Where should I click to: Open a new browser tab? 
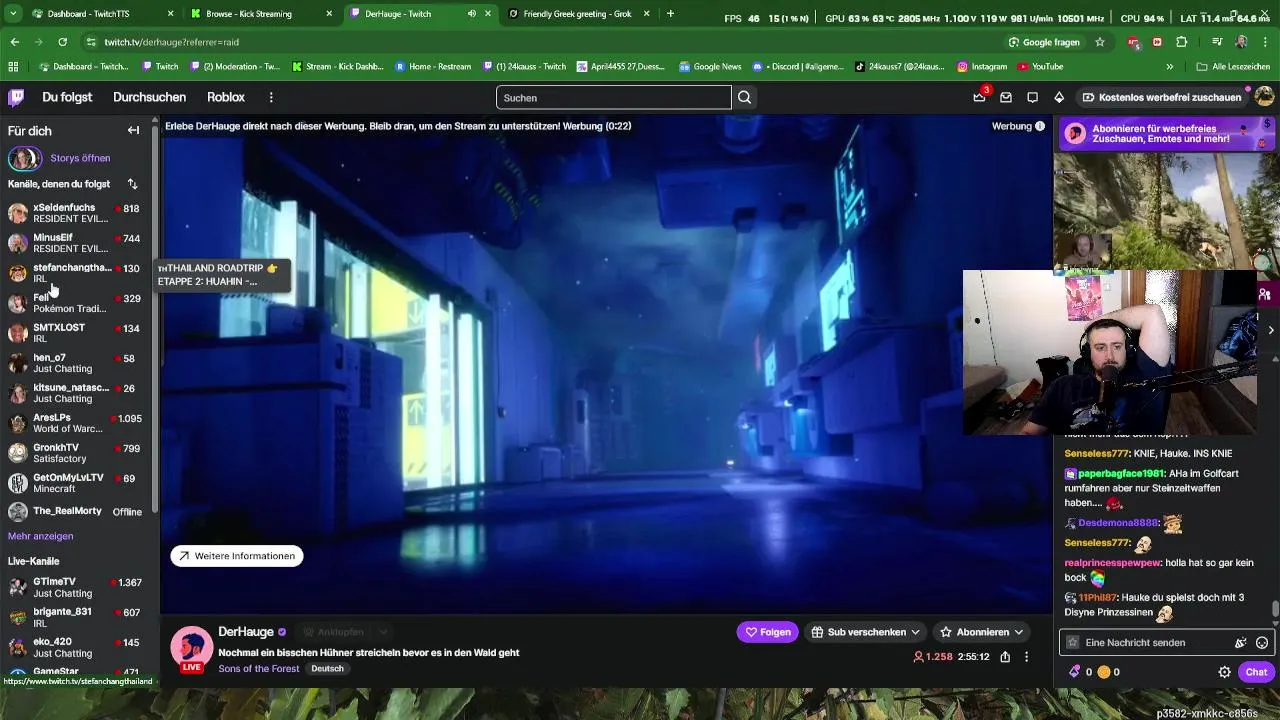coord(670,14)
